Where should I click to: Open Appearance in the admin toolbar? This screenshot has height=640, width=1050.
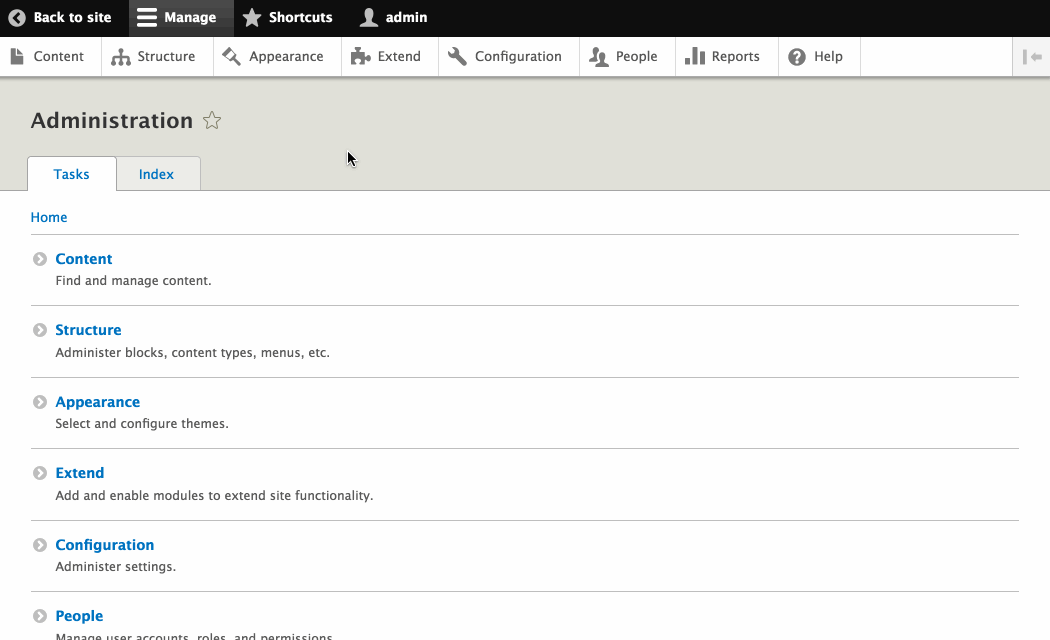(x=286, y=57)
